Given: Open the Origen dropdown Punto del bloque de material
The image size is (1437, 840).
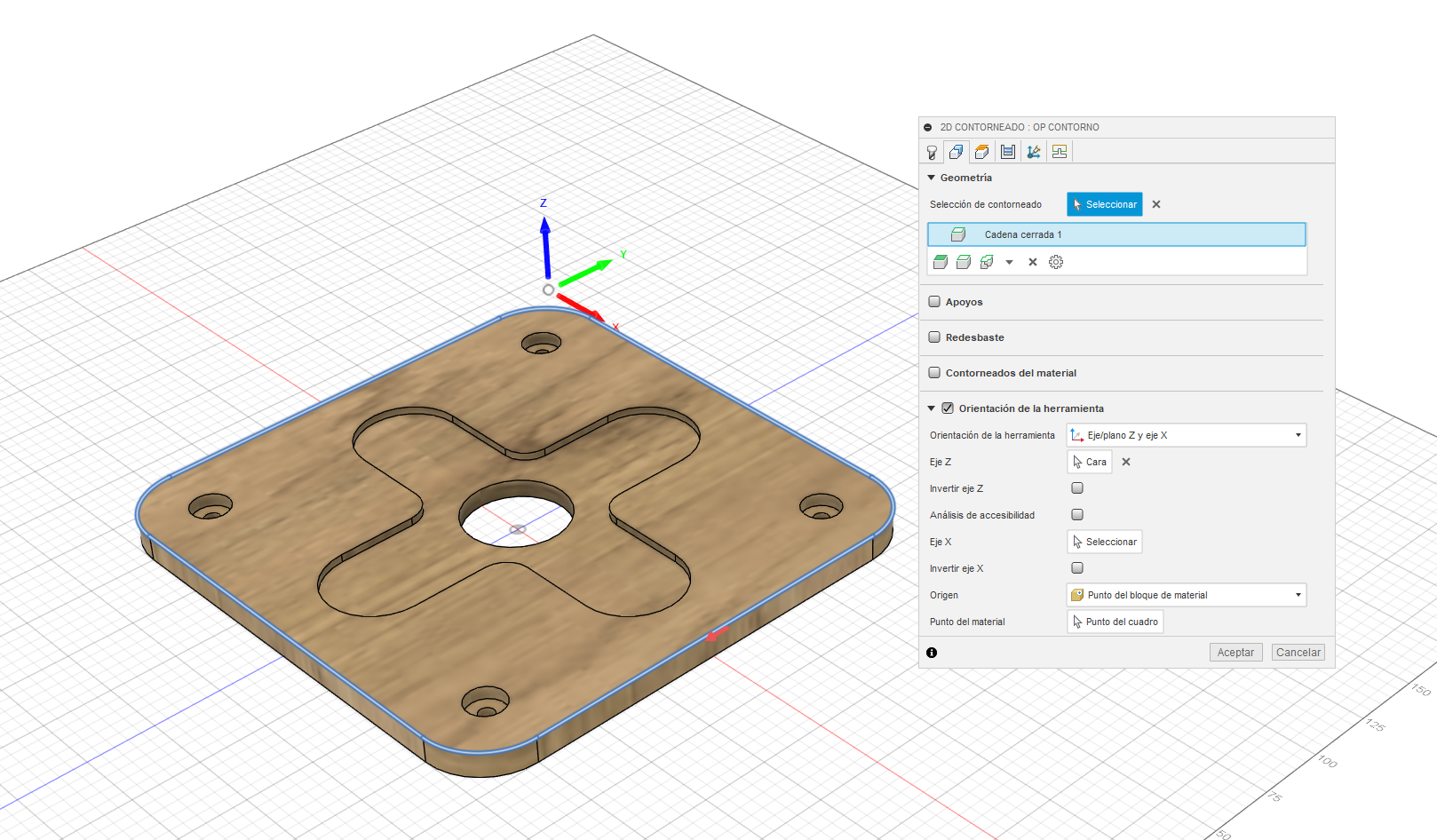Looking at the screenshot, I should (x=1187, y=595).
